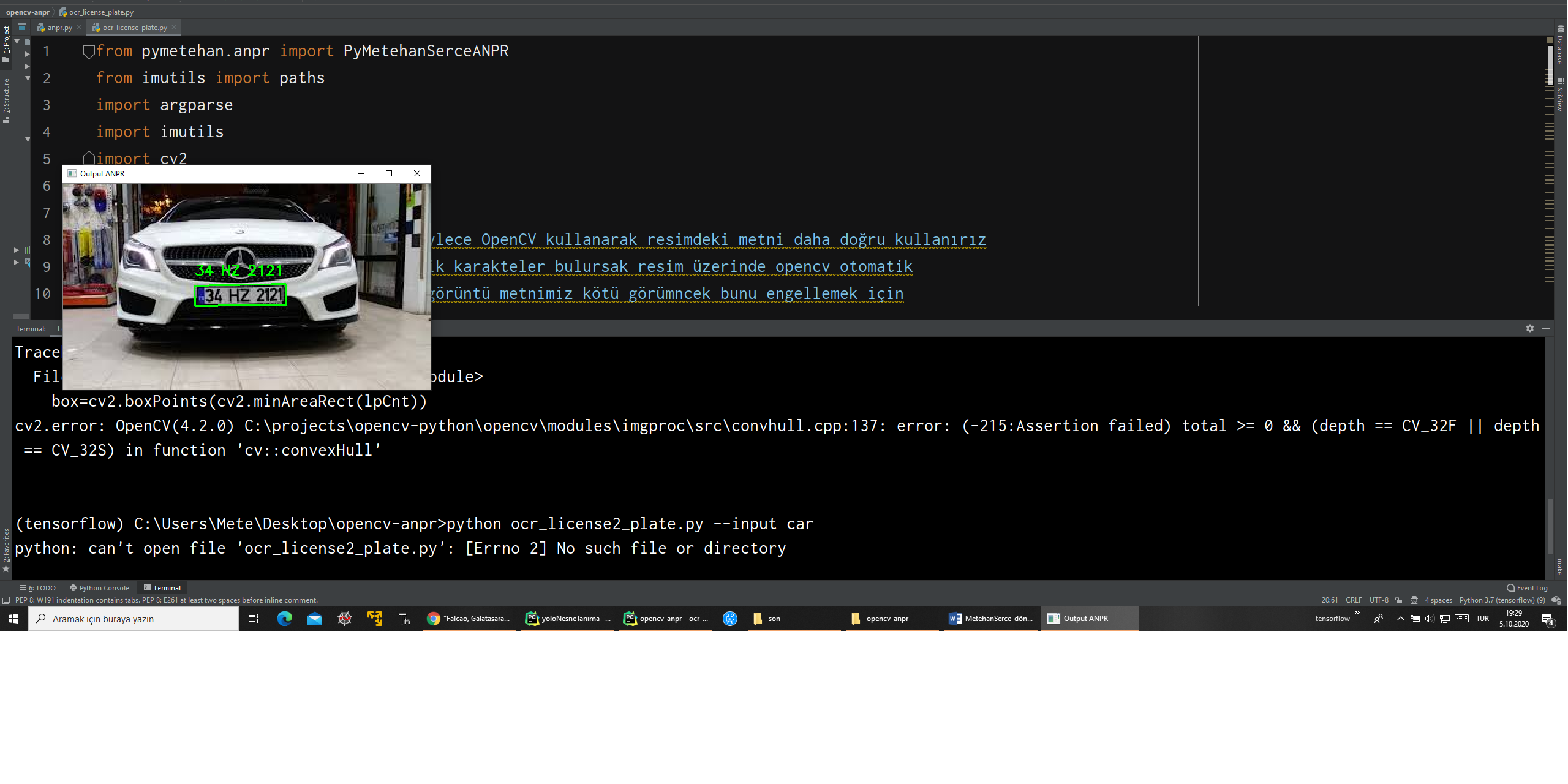Open the 6: TODO tool window
The image size is (1568, 784).
point(37,588)
